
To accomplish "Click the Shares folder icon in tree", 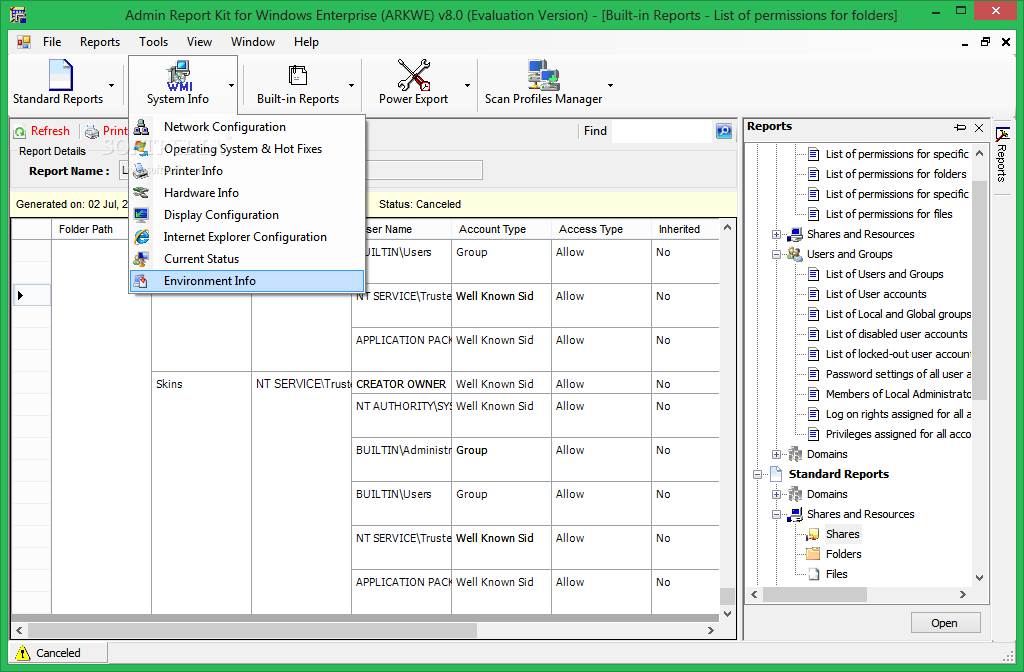I will (x=813, y=534).
